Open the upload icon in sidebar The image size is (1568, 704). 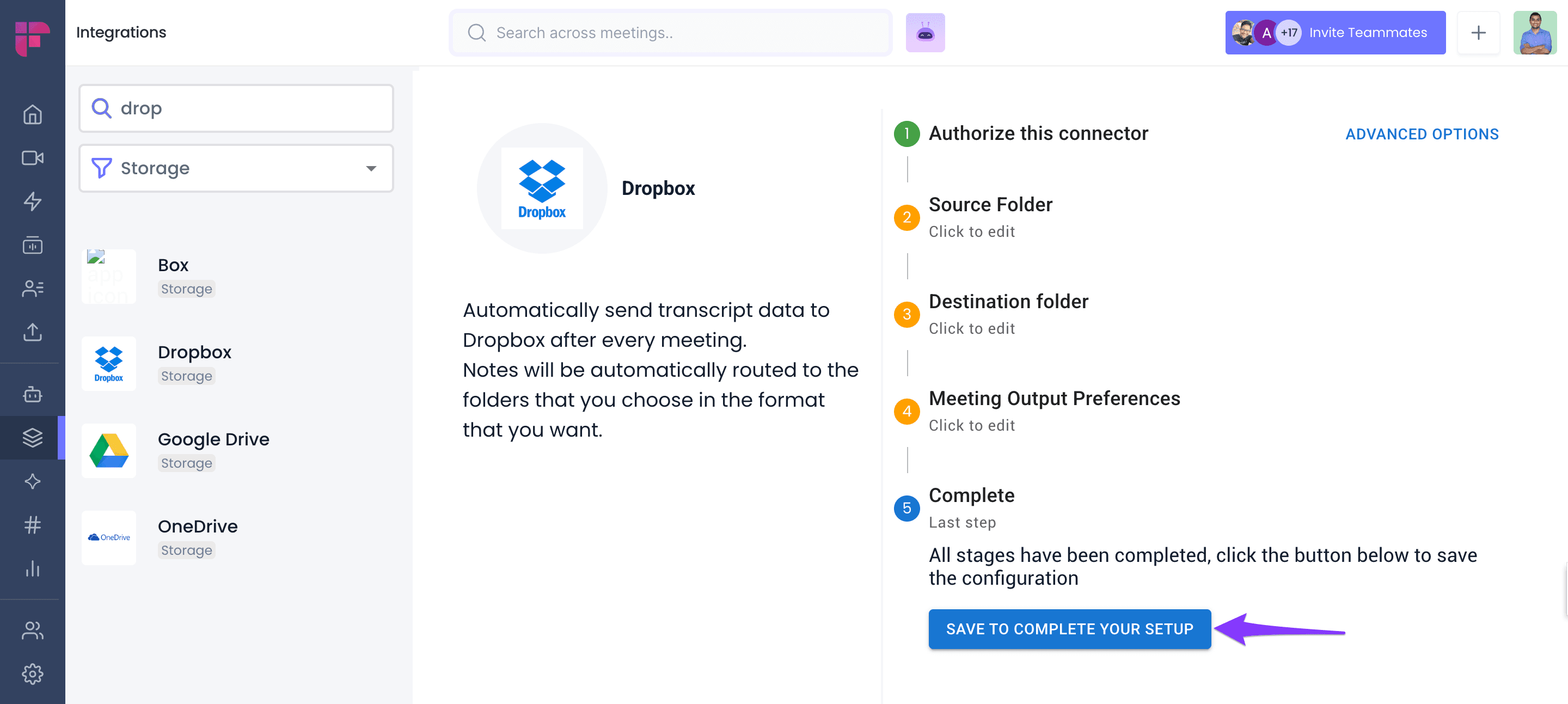[x=32, y=332]
